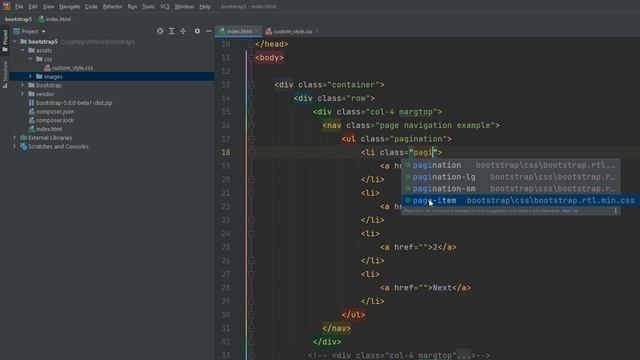640x360 pixels.
Task: Open the Help menu
Action: [x=204, y=7]
